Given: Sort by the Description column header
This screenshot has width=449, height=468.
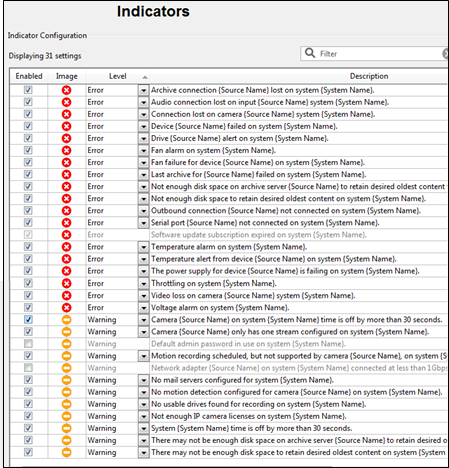Looking at the screenshot, I should (369, 76).
